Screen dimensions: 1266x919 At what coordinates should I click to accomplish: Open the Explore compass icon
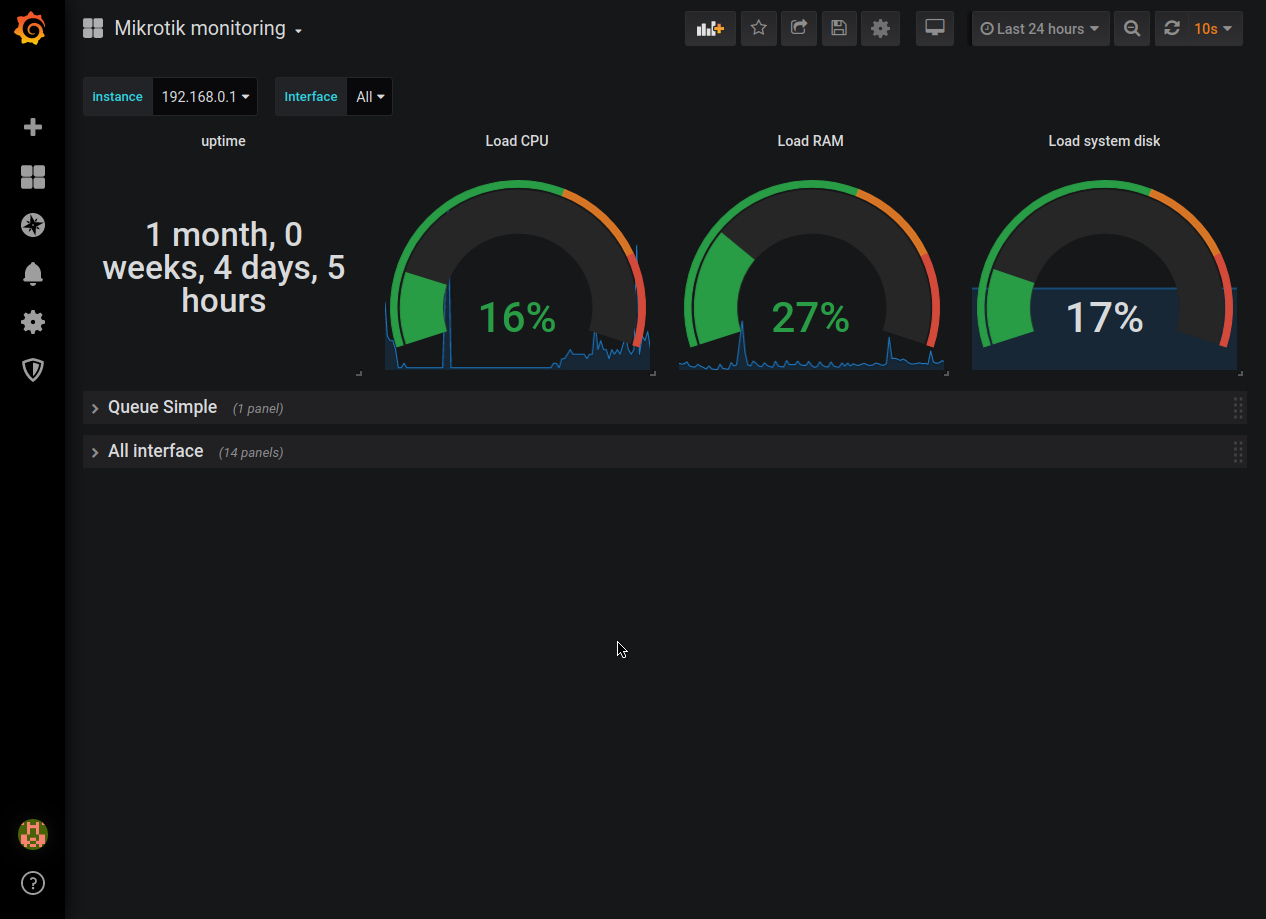tap(33, 225)
